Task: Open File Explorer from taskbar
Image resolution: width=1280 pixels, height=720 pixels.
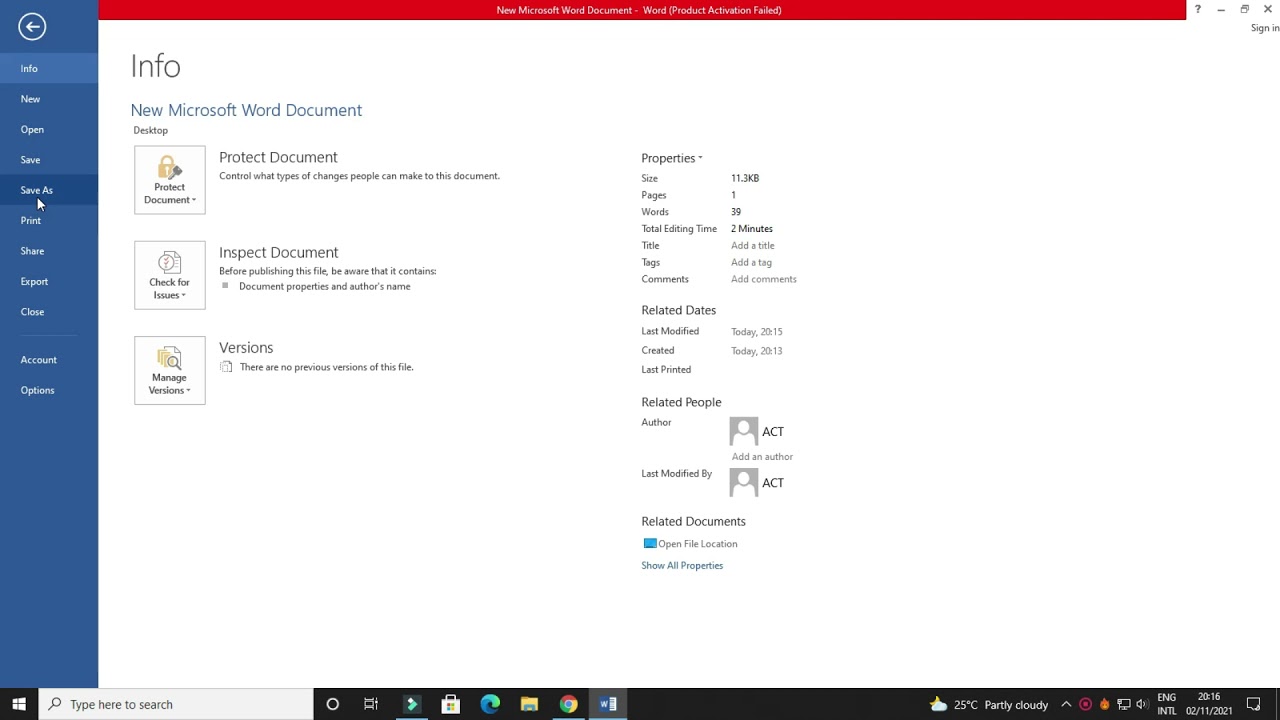Action: click(529, 704)
